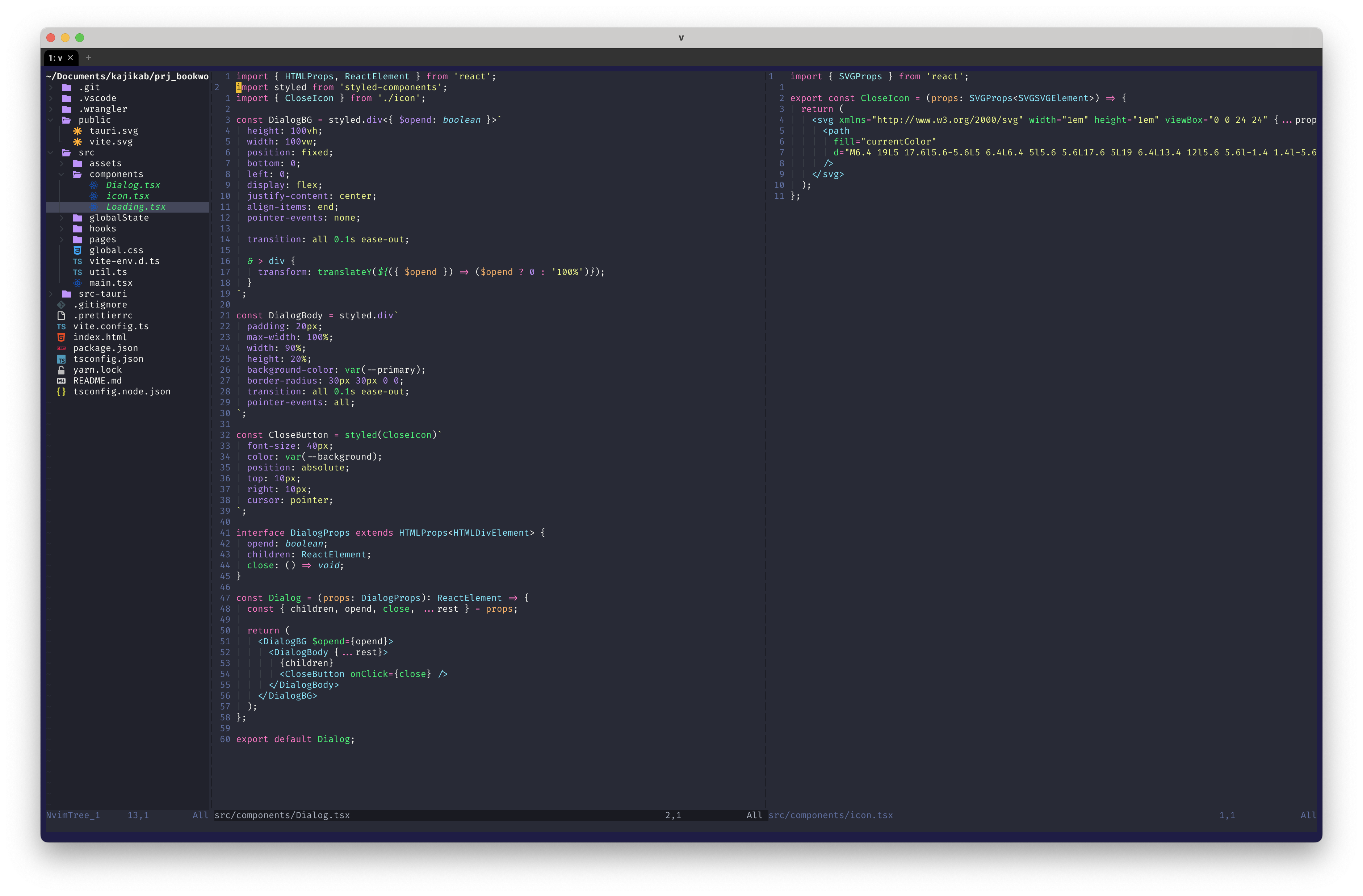Viewport: 1363px width, 896px height.
Task: Click the markdown icon beside README.md
Action: 61,381
